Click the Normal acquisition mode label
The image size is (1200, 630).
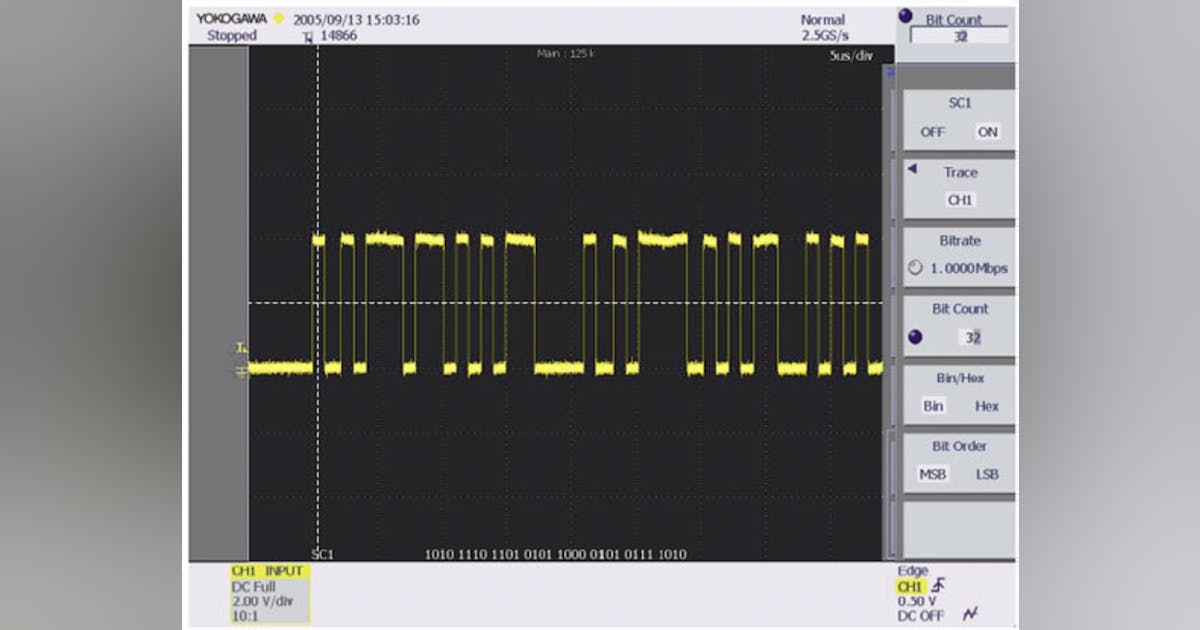825,18
